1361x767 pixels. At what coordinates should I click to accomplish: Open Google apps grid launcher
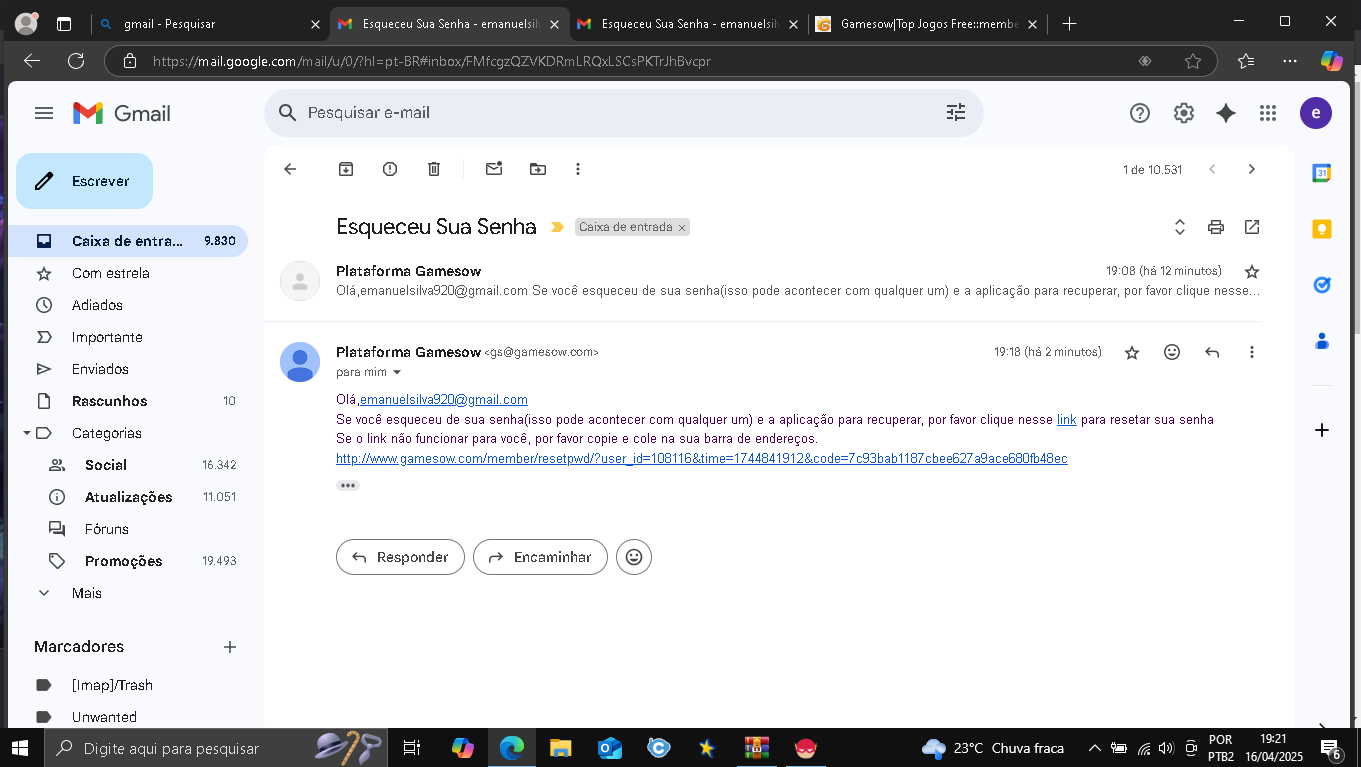pyautogui.click(x=1268, y=113)
